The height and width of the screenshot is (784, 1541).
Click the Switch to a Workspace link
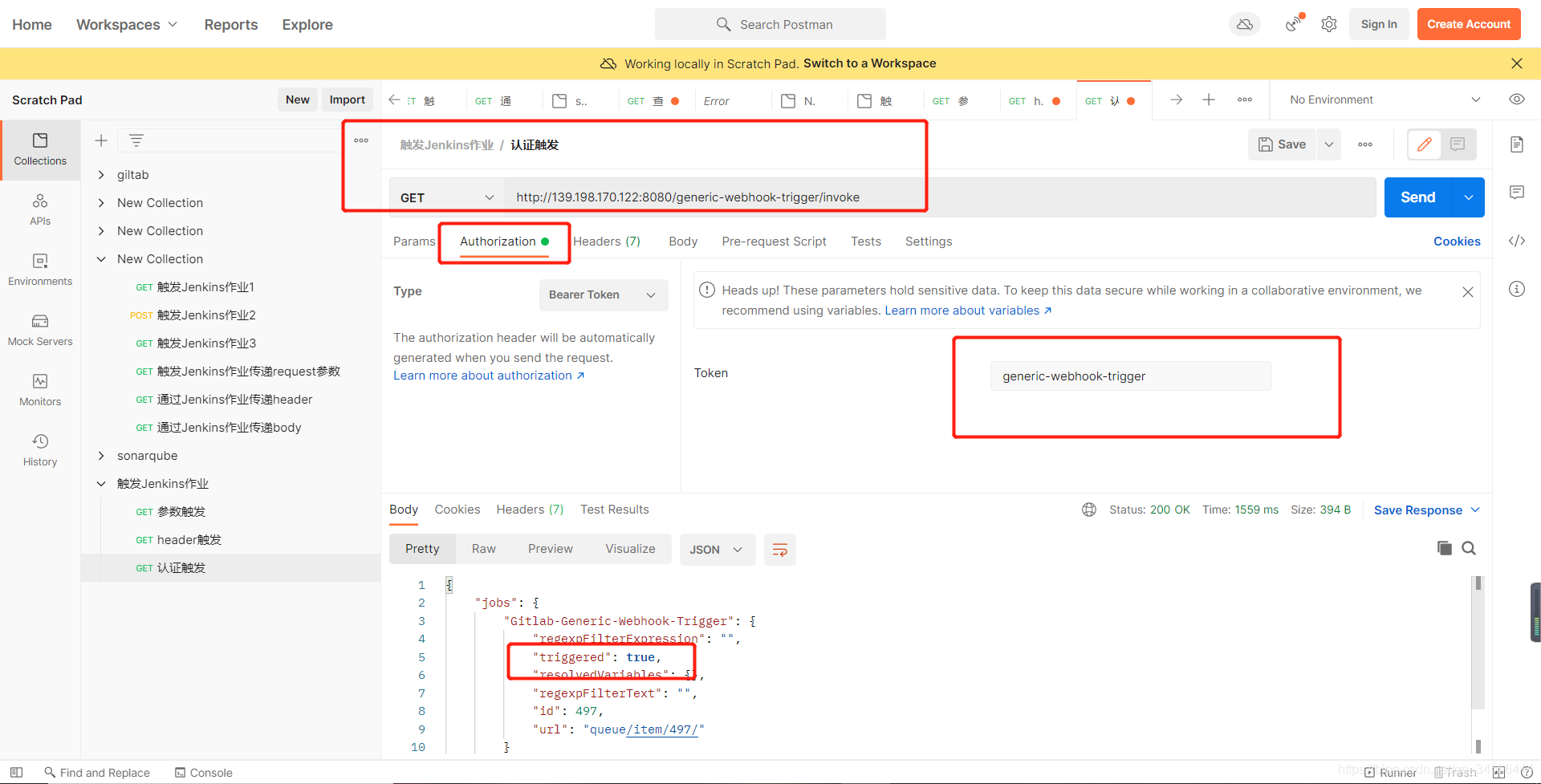[x=870, y=63]
